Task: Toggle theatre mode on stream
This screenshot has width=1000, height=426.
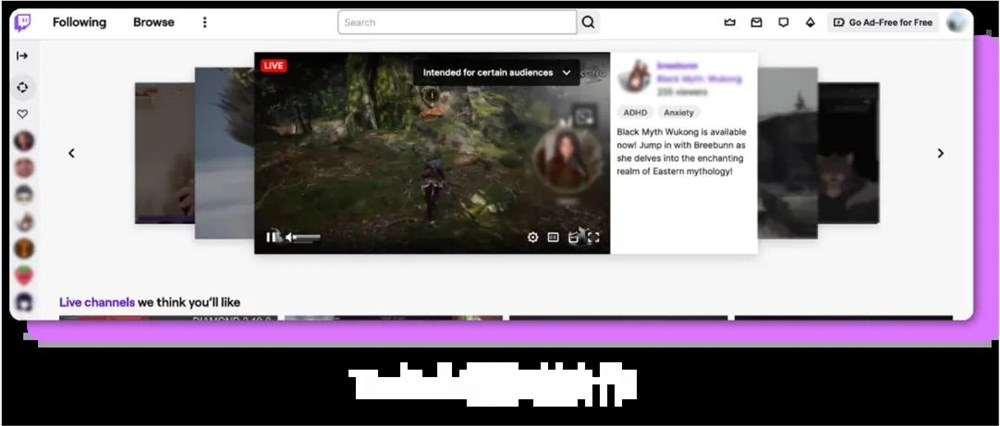Action: coord(573,237)
